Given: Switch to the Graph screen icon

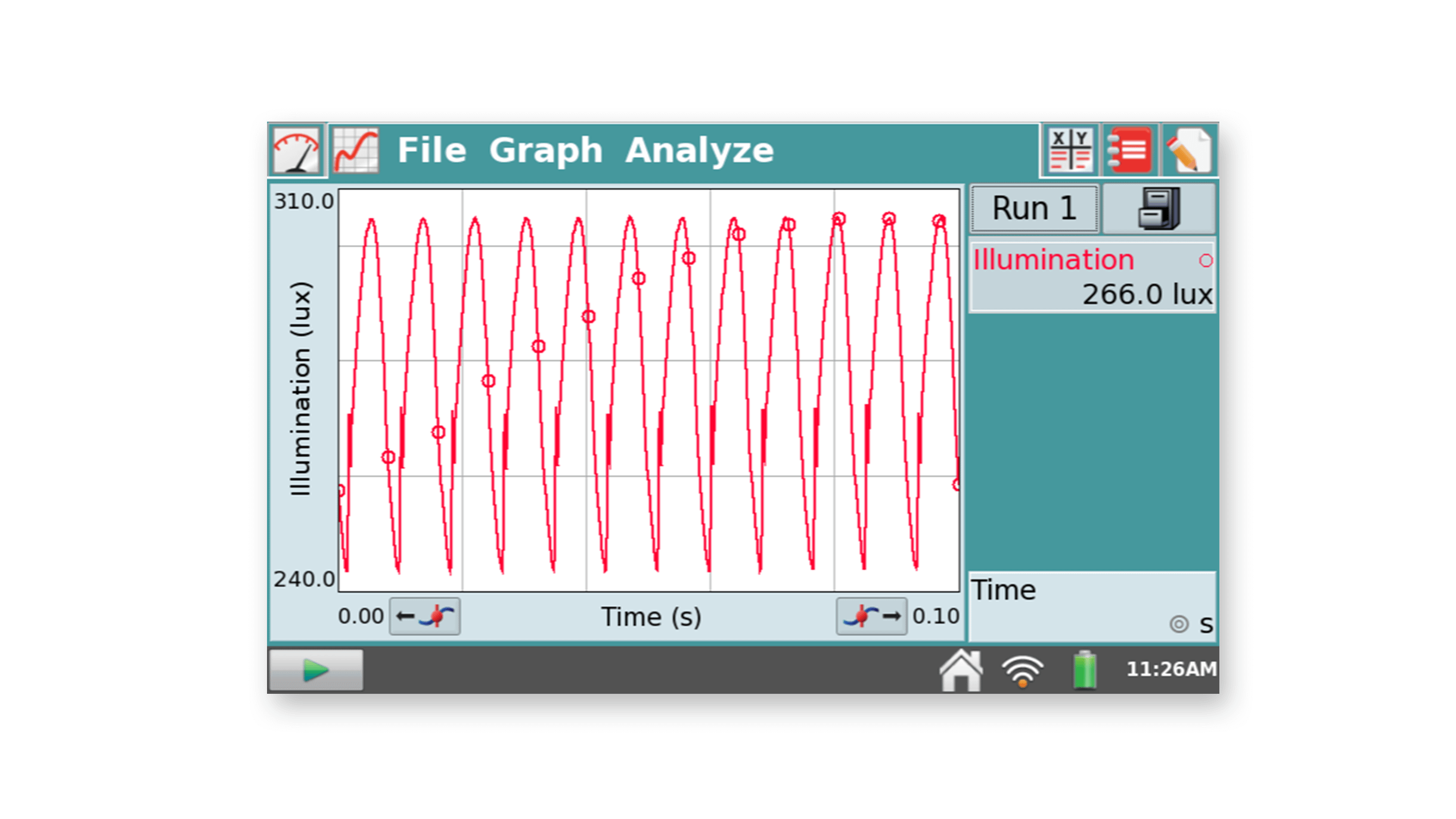Looking at the screenshot, I should click(x=356, y=150).
